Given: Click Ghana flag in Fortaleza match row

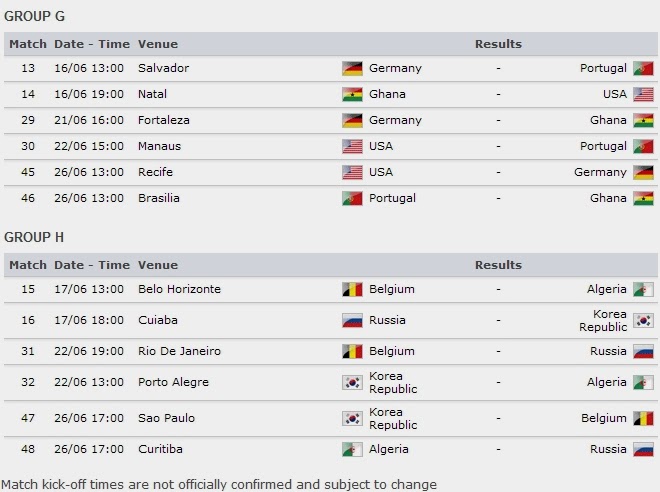Looking at the screenshot, I should 643,120.
